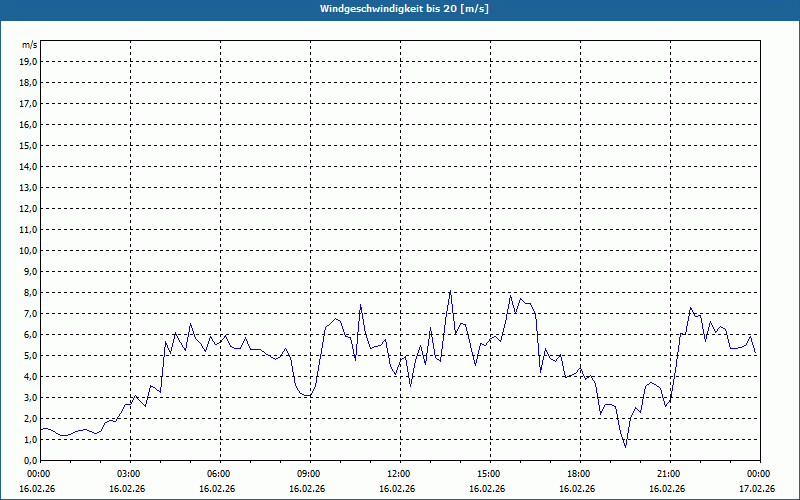Select the 03:00 time axis label
The width and height of the screenshot is (800, 500).
(129, 474)
